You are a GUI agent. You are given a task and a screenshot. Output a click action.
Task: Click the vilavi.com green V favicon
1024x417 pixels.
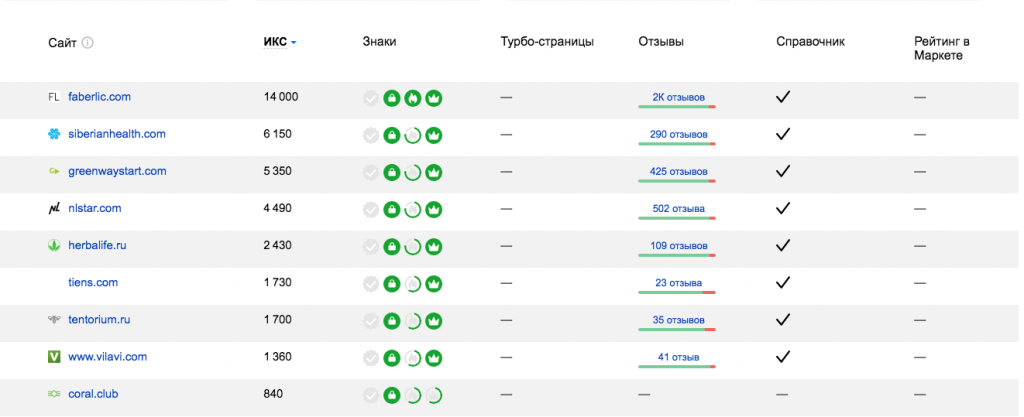coord(54,357)
